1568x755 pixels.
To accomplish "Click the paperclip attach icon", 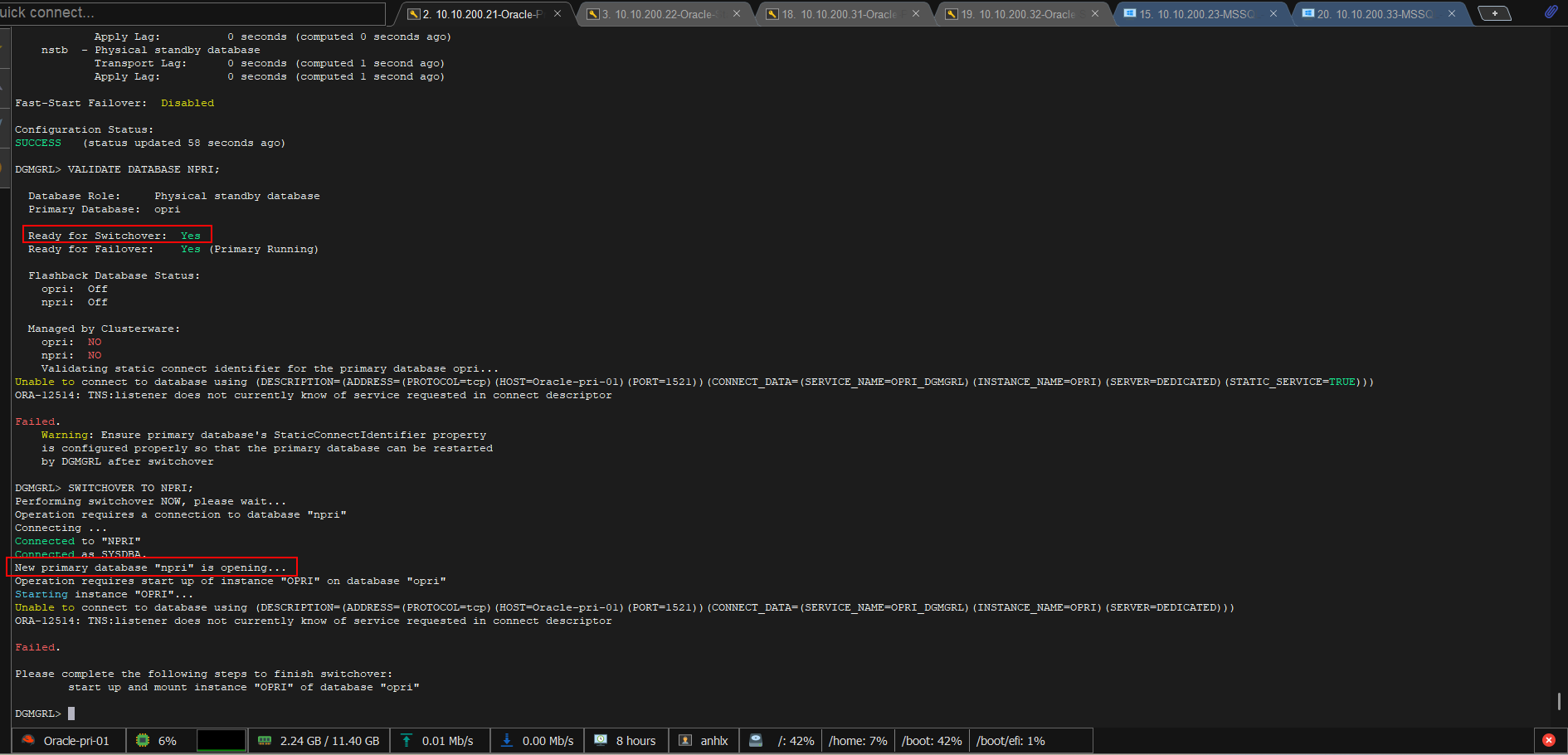I will 1551,12.
